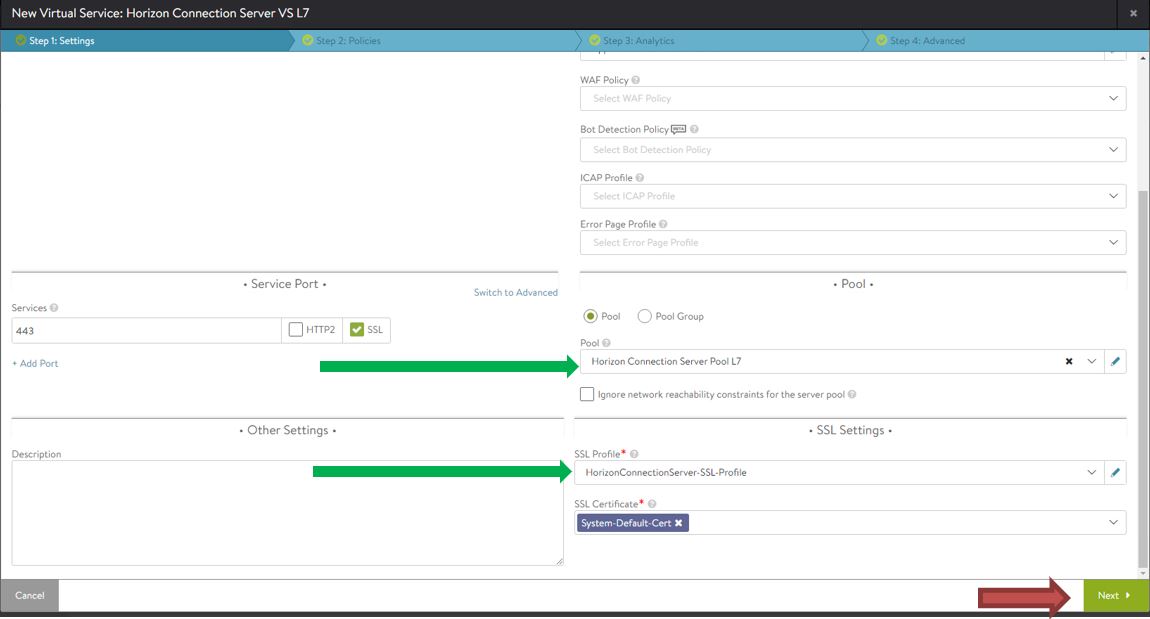
Task: Go to Step 4: Advanced tab
Action: click(1006, 40)
